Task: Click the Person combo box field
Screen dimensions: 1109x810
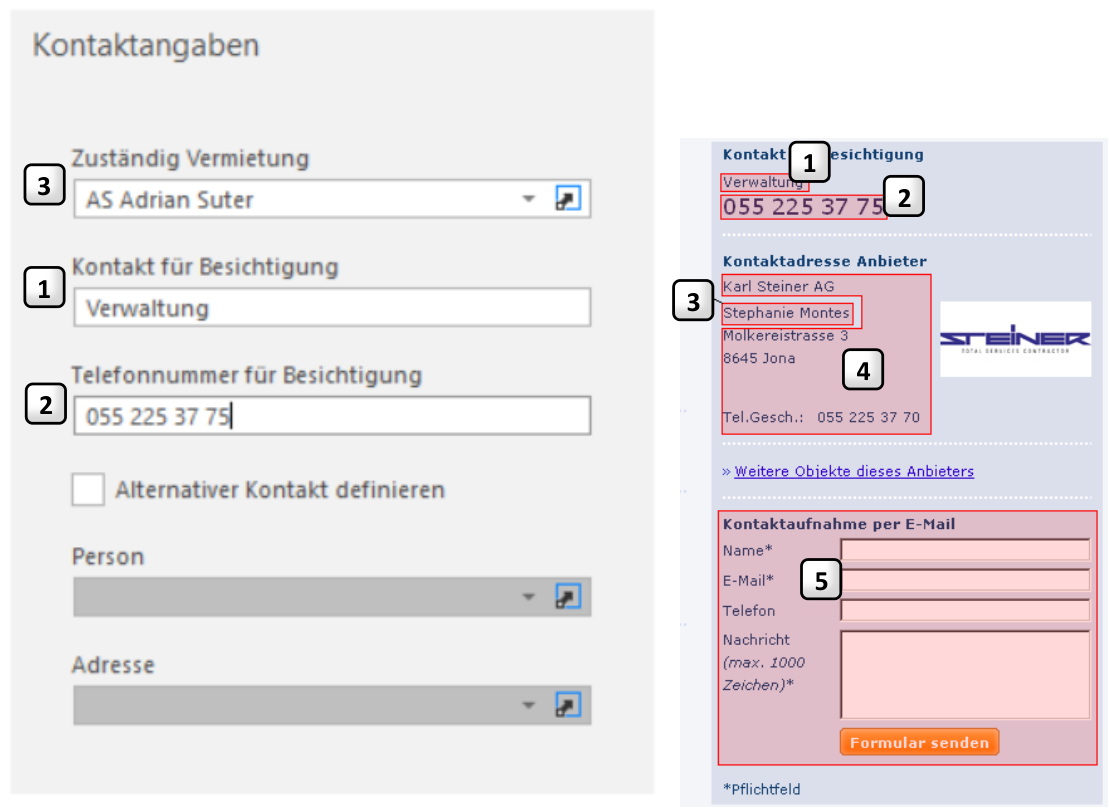Action: pos(332,597)
